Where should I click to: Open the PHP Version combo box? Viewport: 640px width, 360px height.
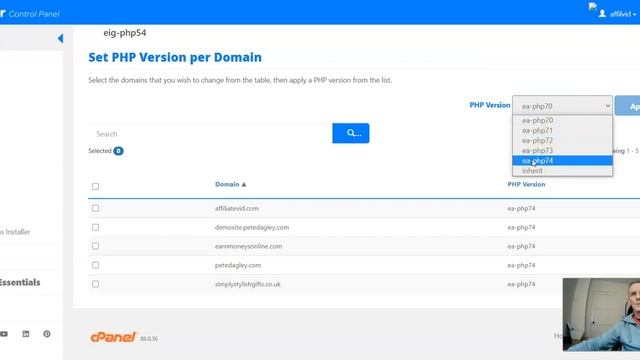click(562, 106)
